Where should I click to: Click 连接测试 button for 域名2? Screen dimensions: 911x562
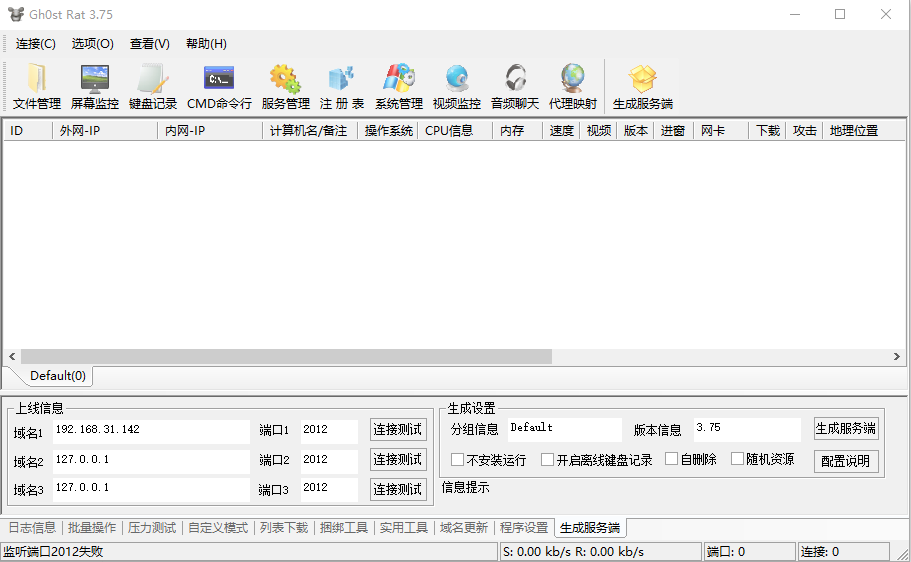(398, 460)
